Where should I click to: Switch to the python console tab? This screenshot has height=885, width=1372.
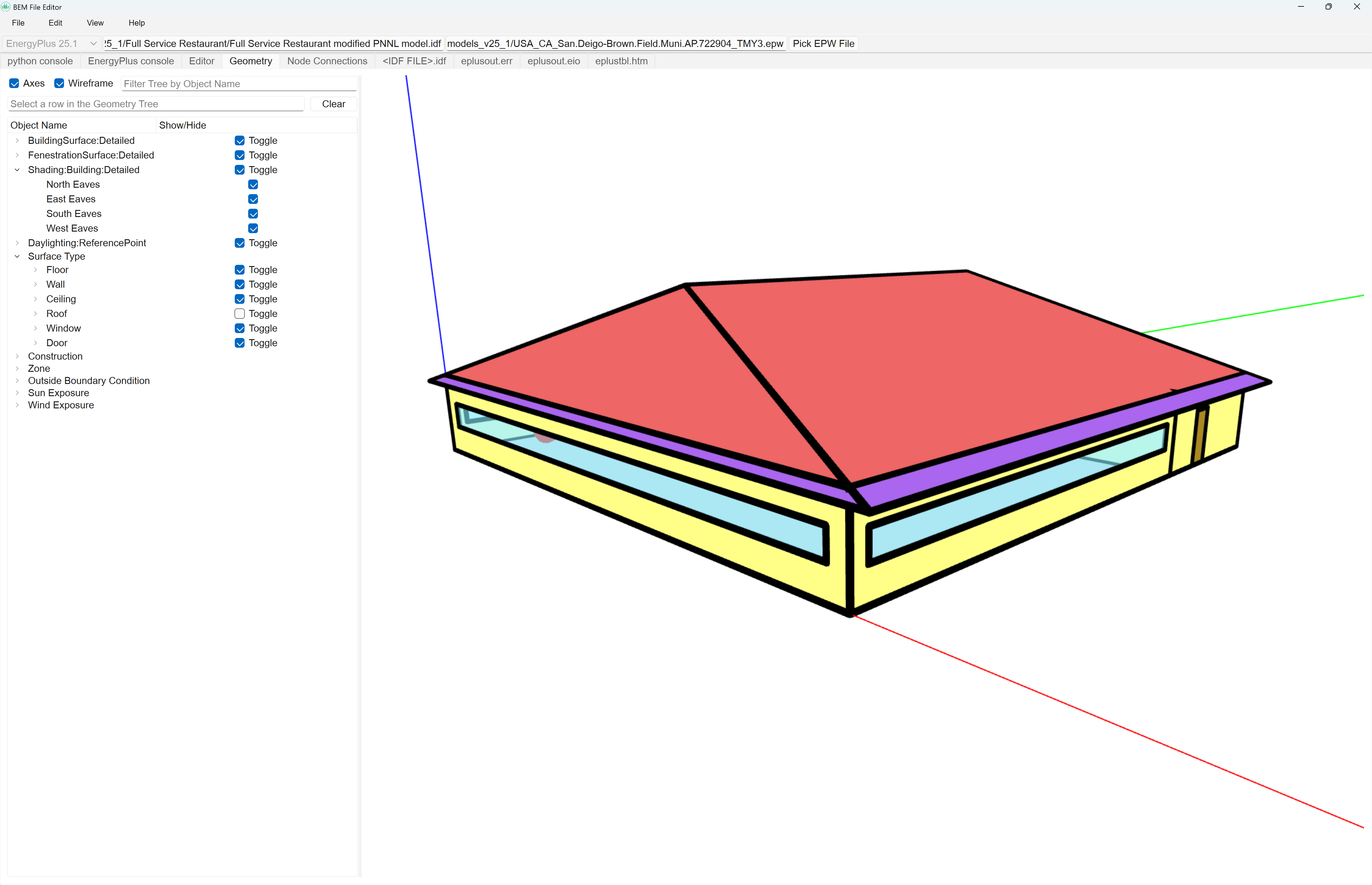[40, 61]
